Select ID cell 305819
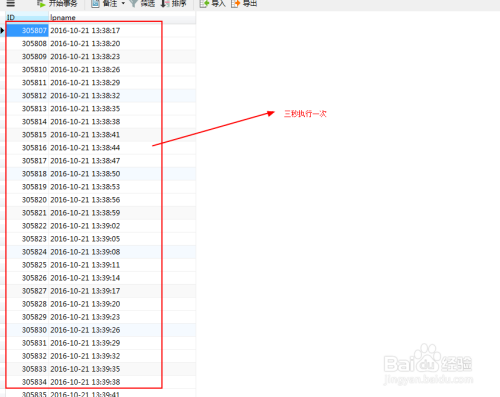Viewport: 500px width, 397px height. coord(27,186)
